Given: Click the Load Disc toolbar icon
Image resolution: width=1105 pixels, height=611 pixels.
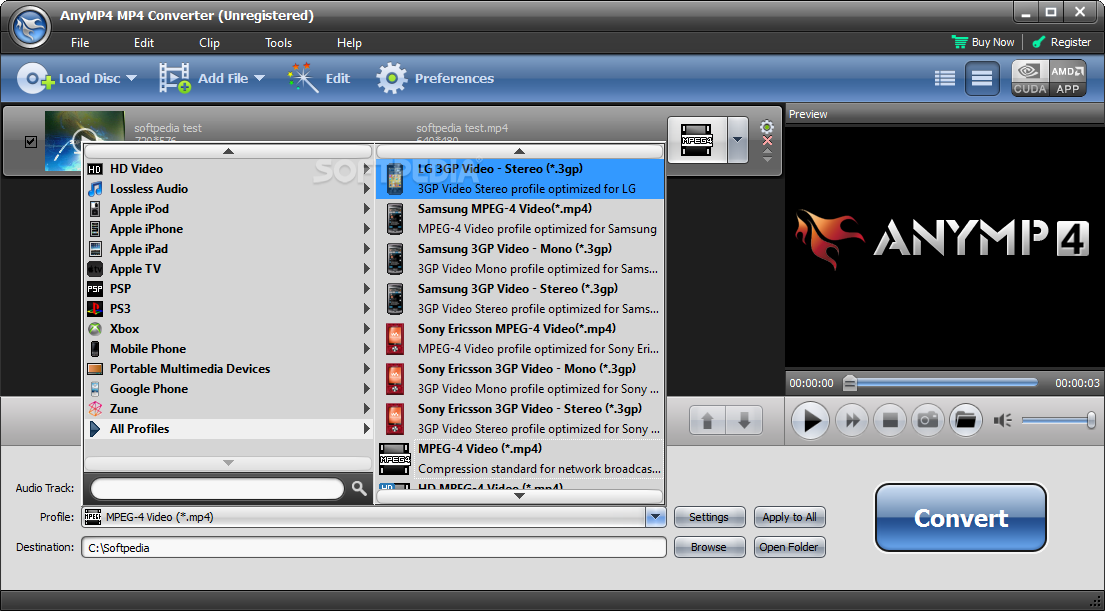Looking at the screenshot, I should coord(35,78).
